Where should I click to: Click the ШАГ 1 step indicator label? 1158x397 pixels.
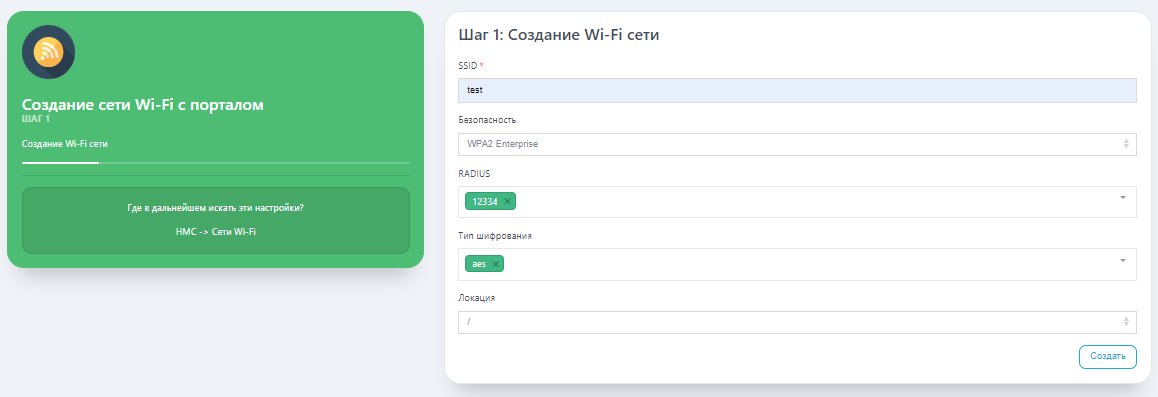click(36, 119)
